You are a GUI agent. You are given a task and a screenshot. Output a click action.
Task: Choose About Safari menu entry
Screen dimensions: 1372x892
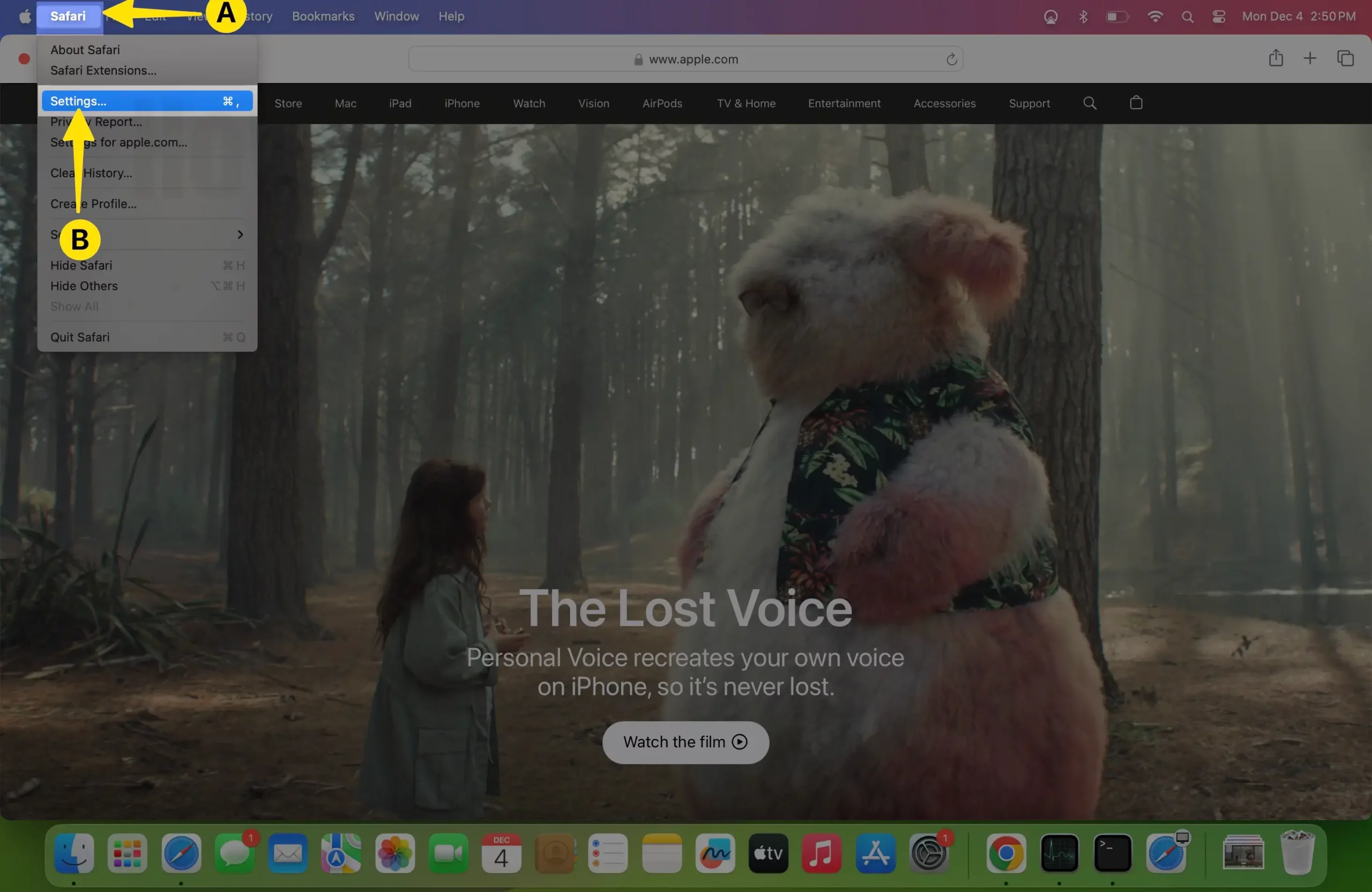(85, 49)
